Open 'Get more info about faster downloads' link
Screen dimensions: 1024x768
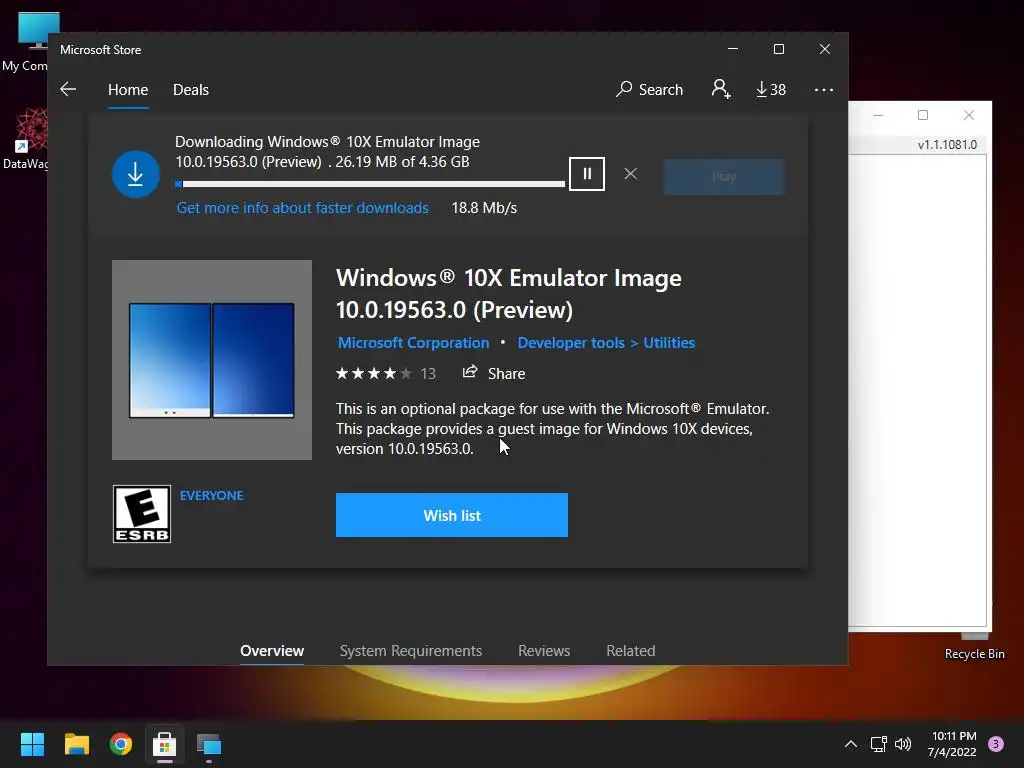coord(302,208)
